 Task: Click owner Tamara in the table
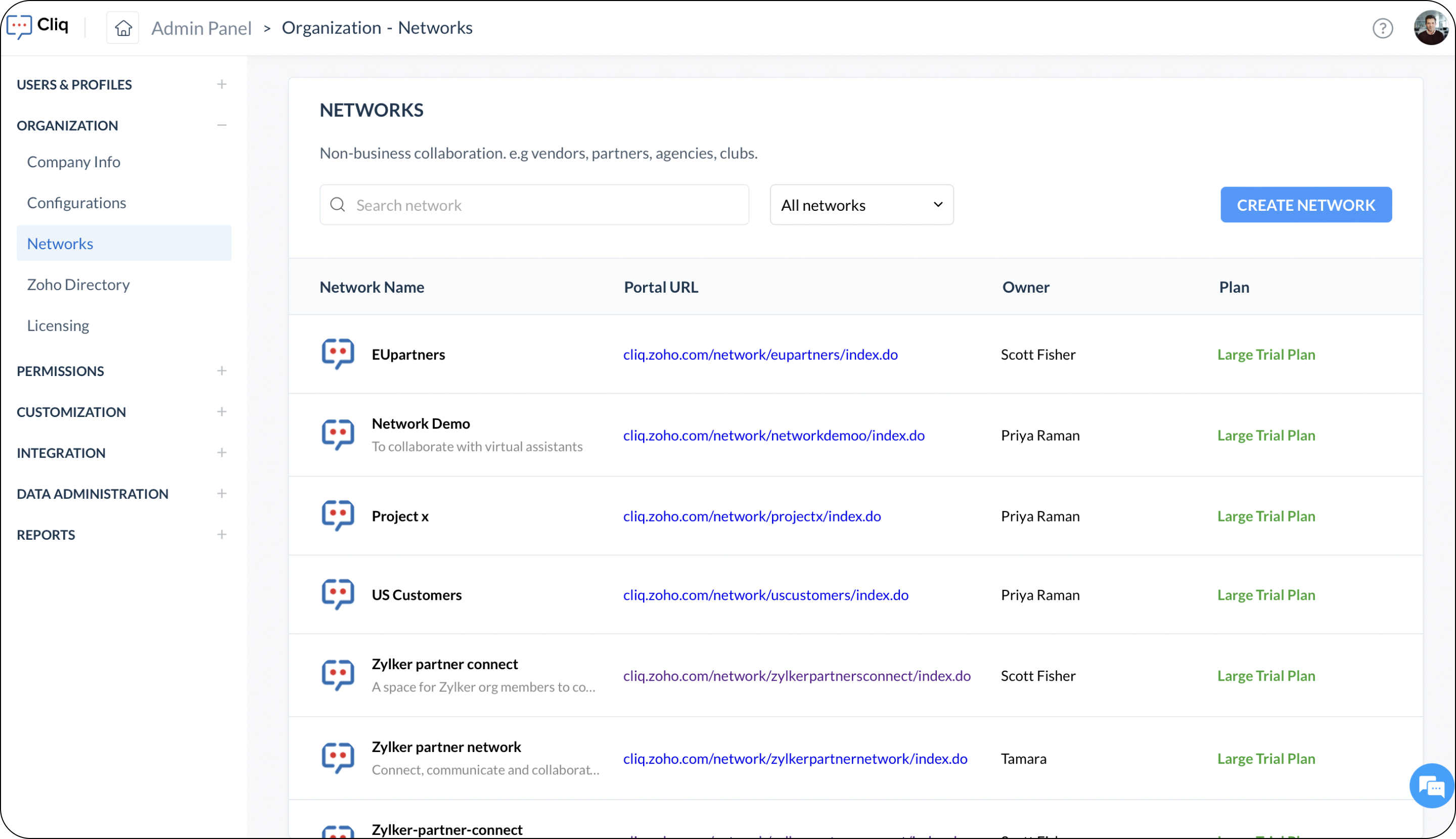(1023, 758)
